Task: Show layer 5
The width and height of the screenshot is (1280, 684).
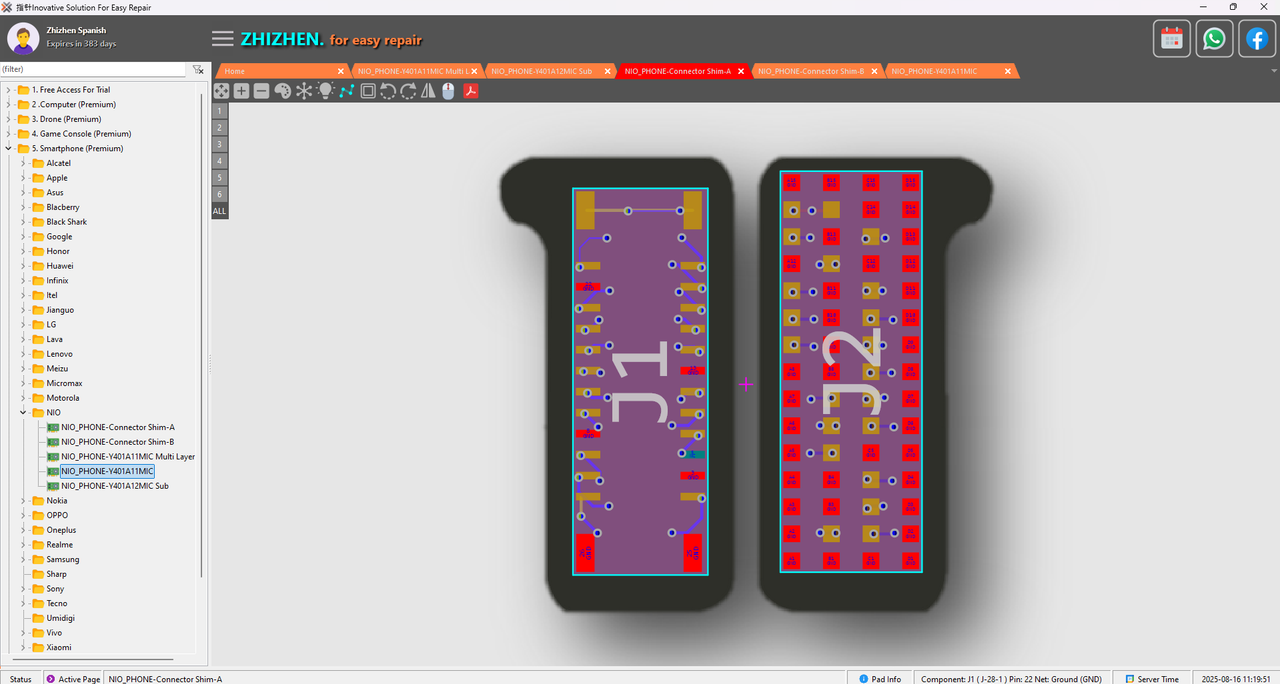Action: 220,178
